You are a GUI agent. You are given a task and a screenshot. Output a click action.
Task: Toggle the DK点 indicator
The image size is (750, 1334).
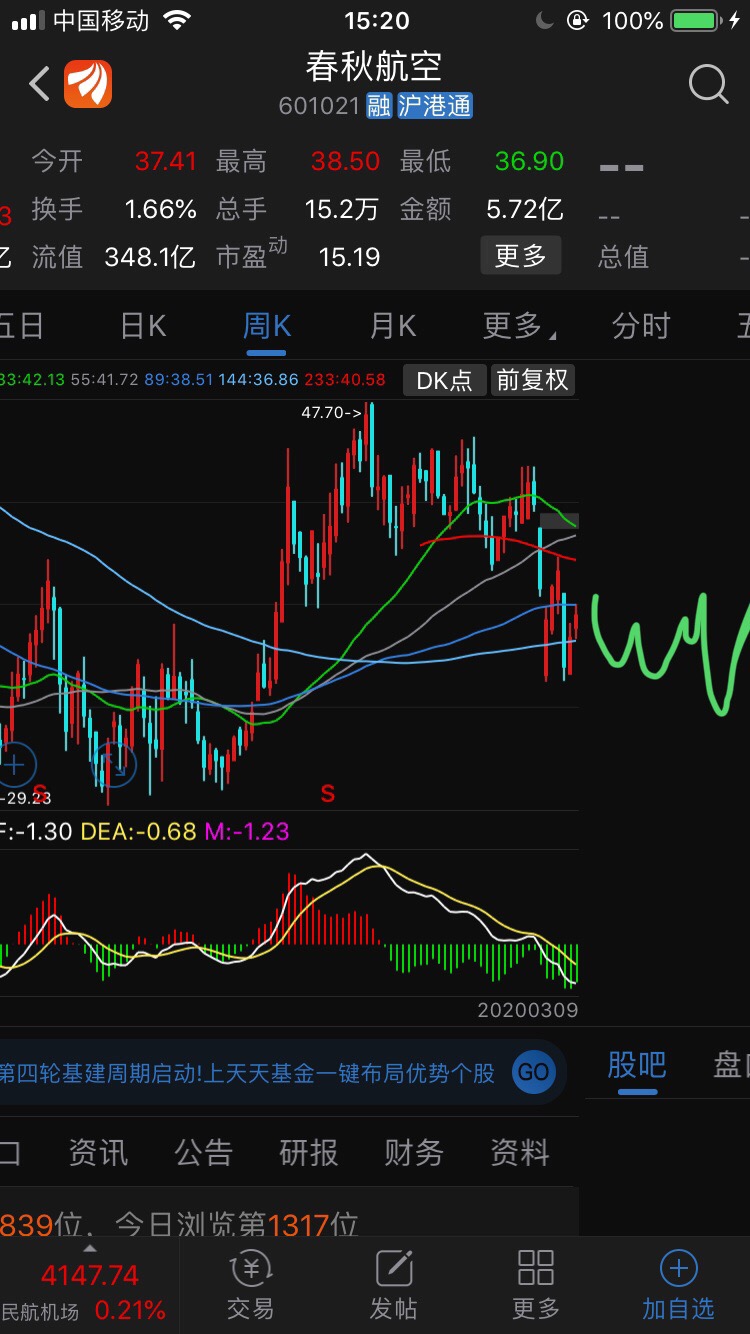tap(445, 380)
